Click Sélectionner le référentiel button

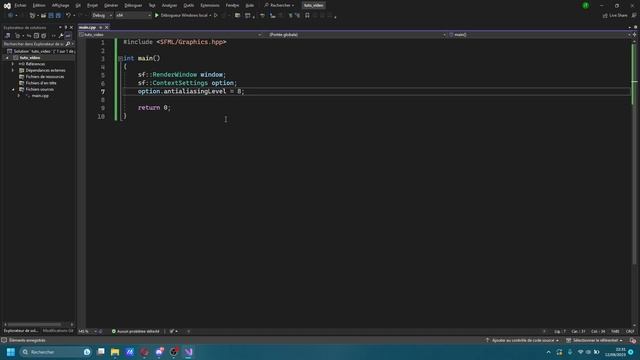point(595,340)
